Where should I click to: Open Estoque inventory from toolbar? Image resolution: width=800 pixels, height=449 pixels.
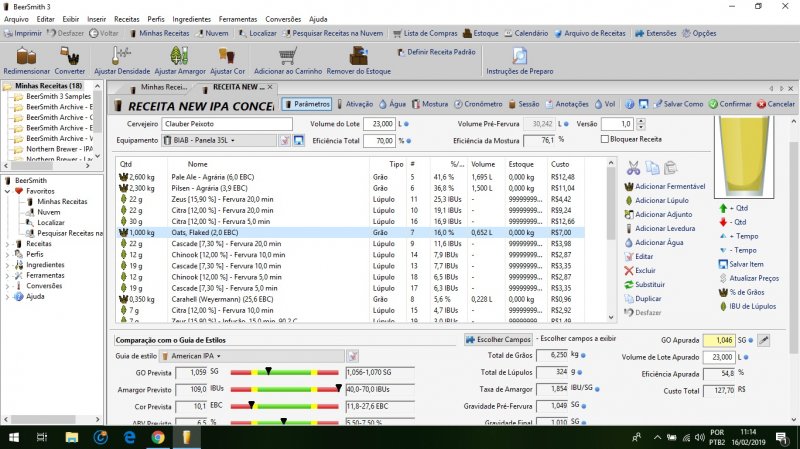tap(481, 33)
